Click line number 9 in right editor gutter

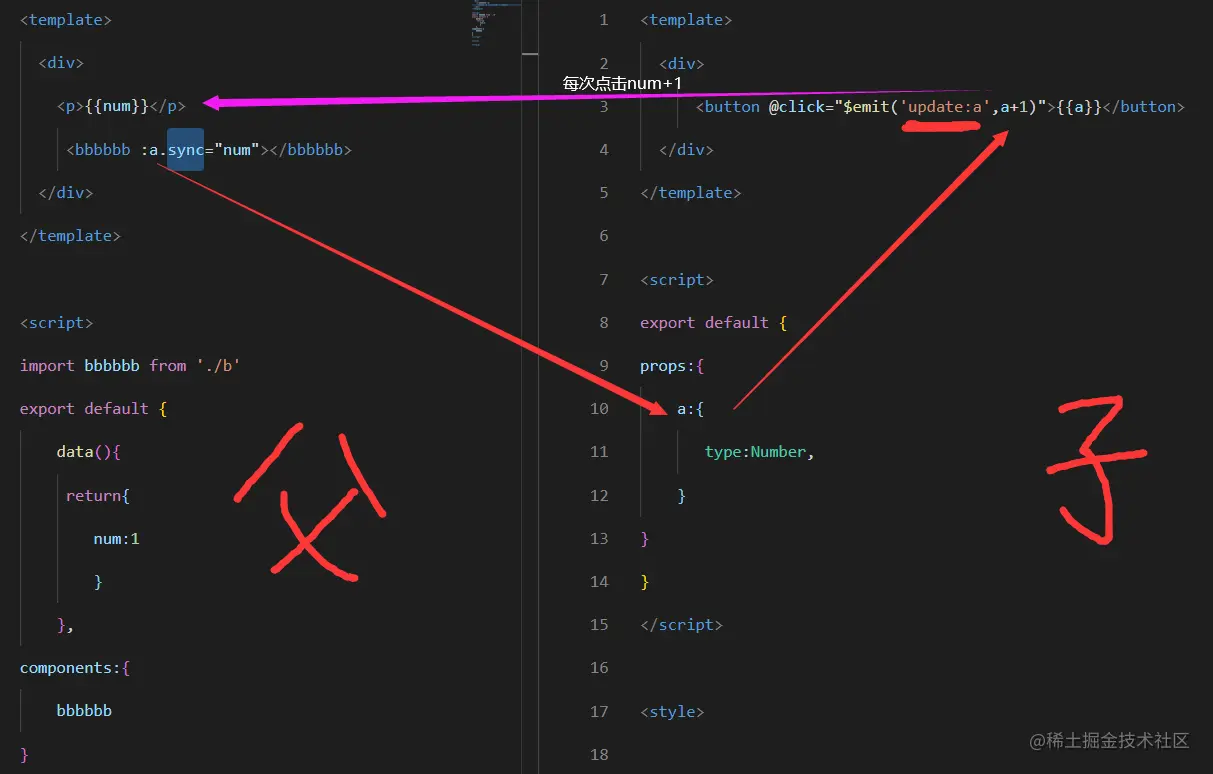coord(603,366)
